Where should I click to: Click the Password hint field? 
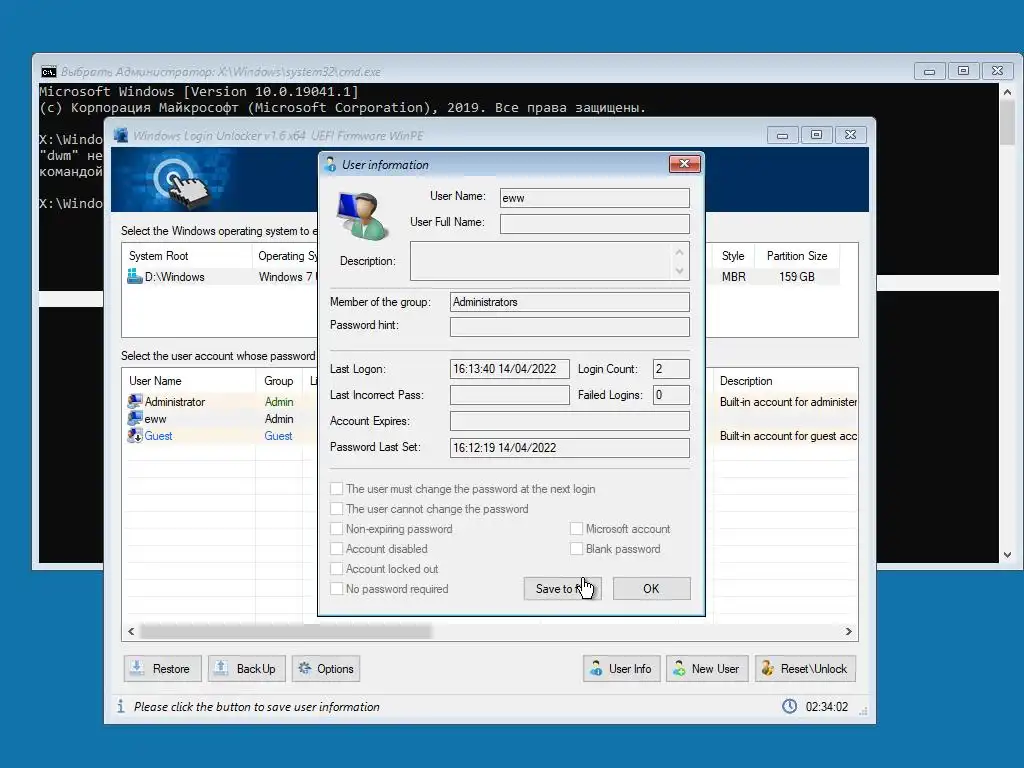(x=569, y=326)
